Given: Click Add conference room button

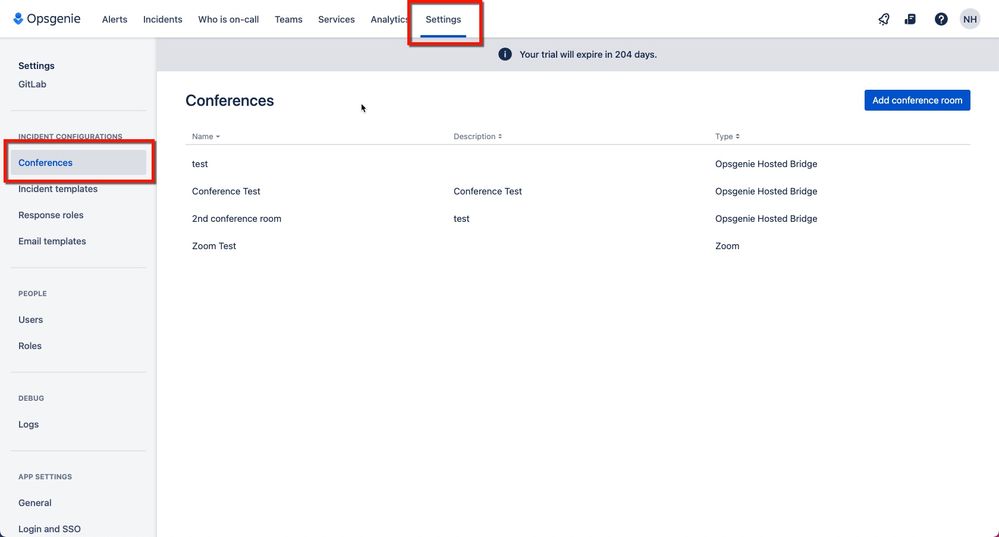Looking at the screenshot, I should coord(917,100).
